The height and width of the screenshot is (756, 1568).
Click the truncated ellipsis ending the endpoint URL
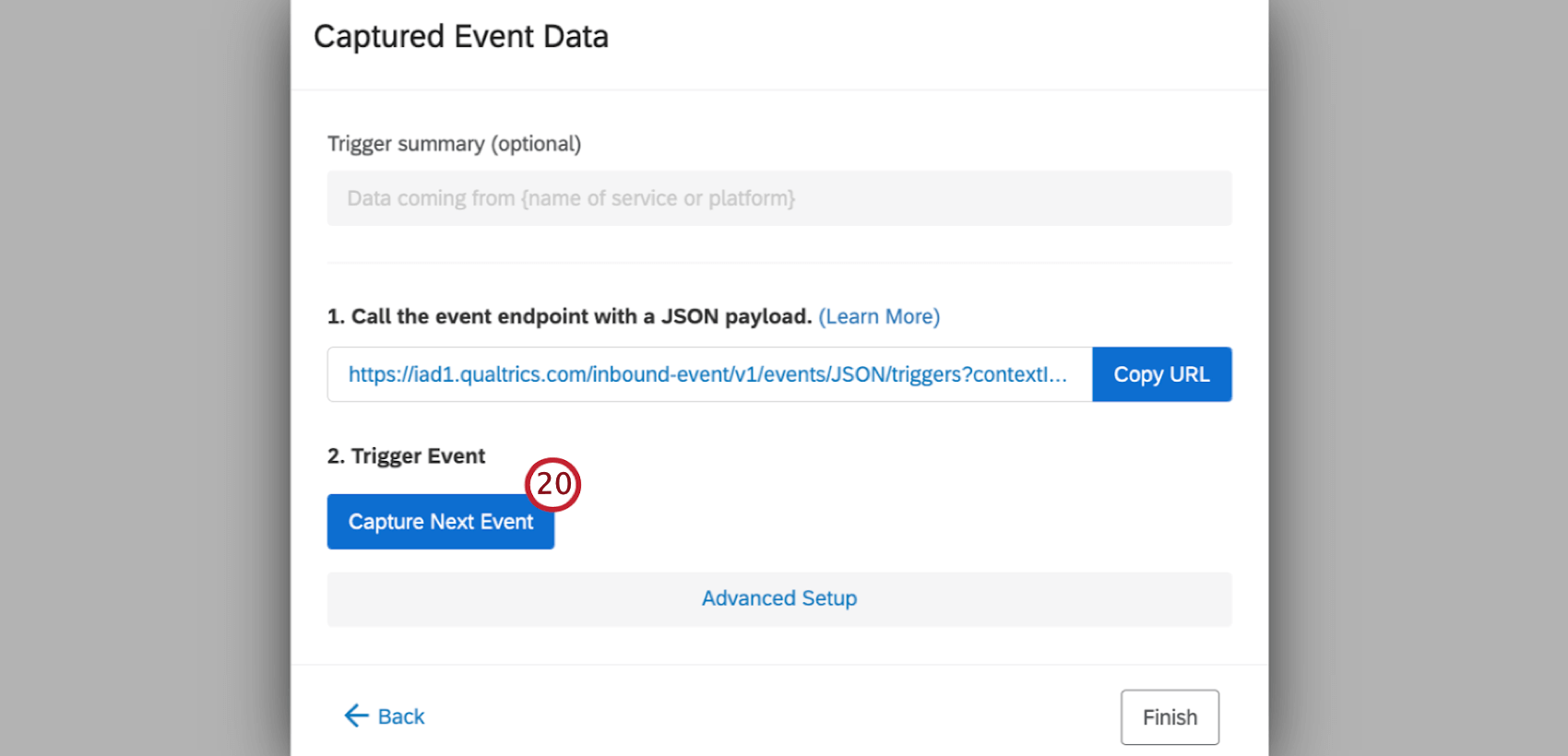[1058, 375]
